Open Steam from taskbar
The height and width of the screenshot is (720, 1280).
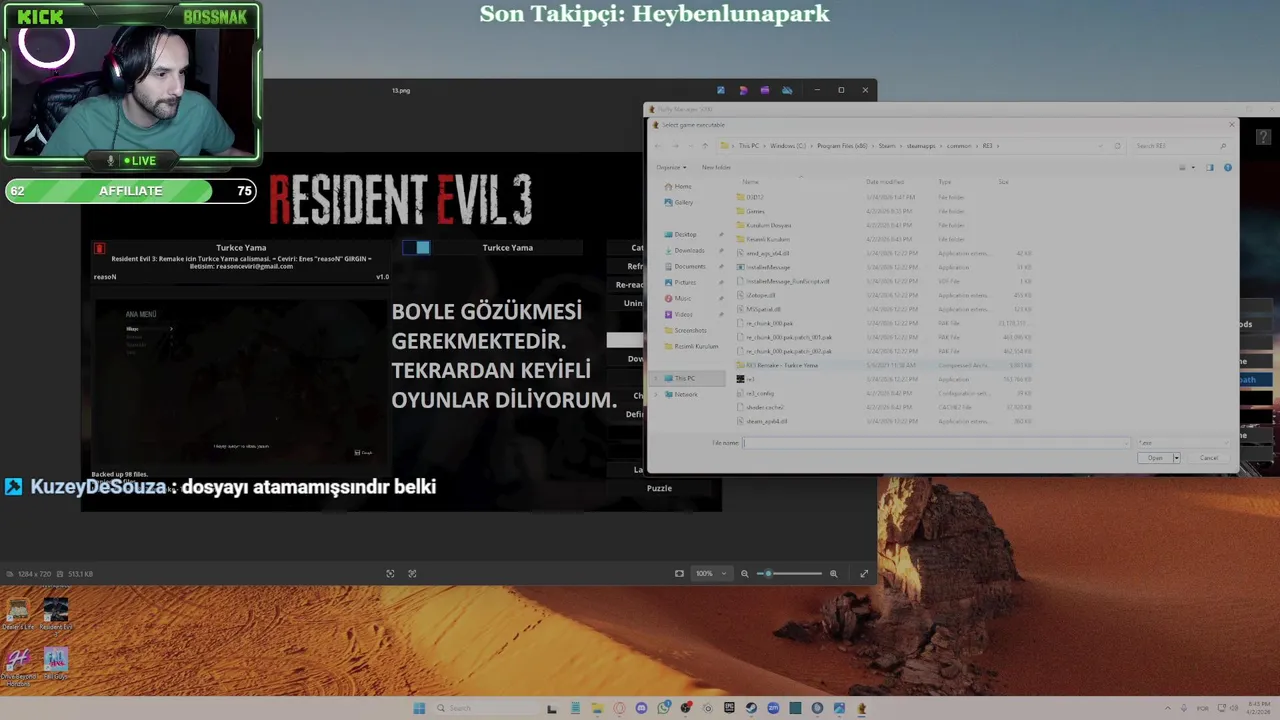[x=751, y=708]
